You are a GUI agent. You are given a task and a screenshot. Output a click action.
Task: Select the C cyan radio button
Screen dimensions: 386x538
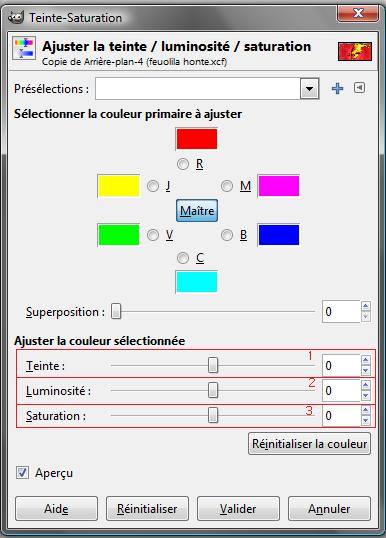[x=183, y=258]
